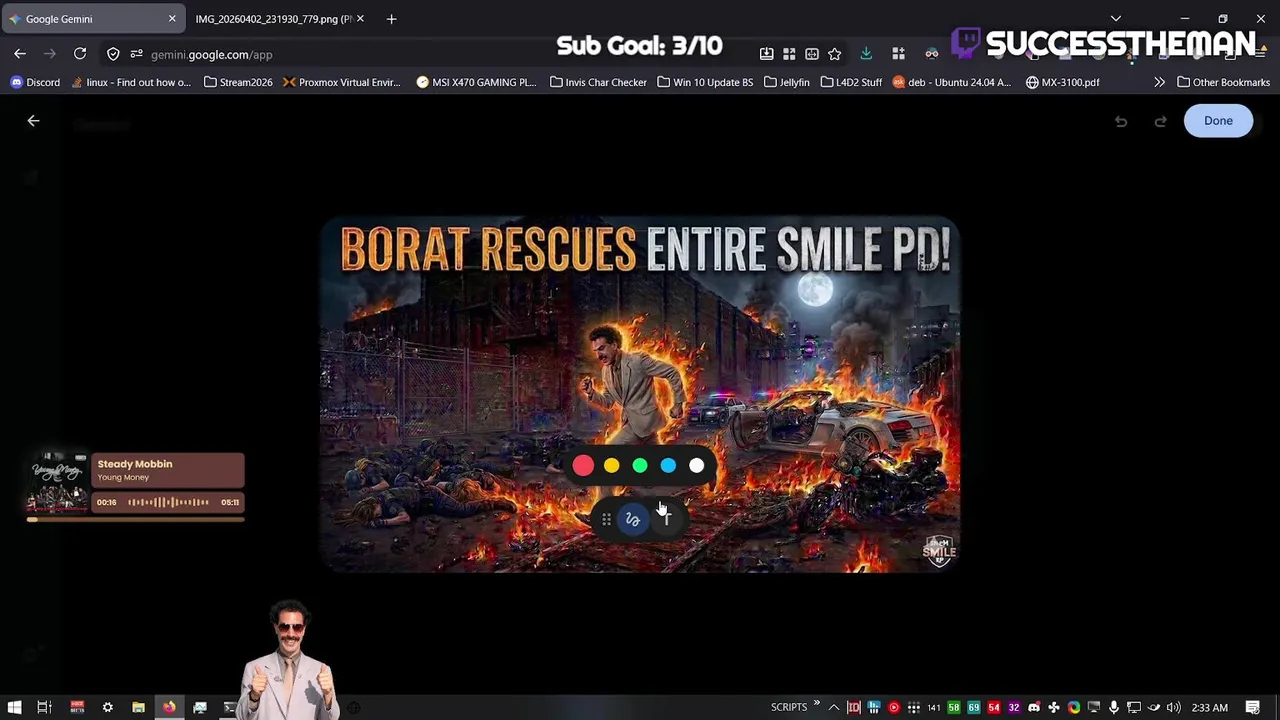The width and height of the screenshot is (1280, 720).
Task: Click the Steady Mobbin album art
Action: pyautogui.click(x=59, y=483)
